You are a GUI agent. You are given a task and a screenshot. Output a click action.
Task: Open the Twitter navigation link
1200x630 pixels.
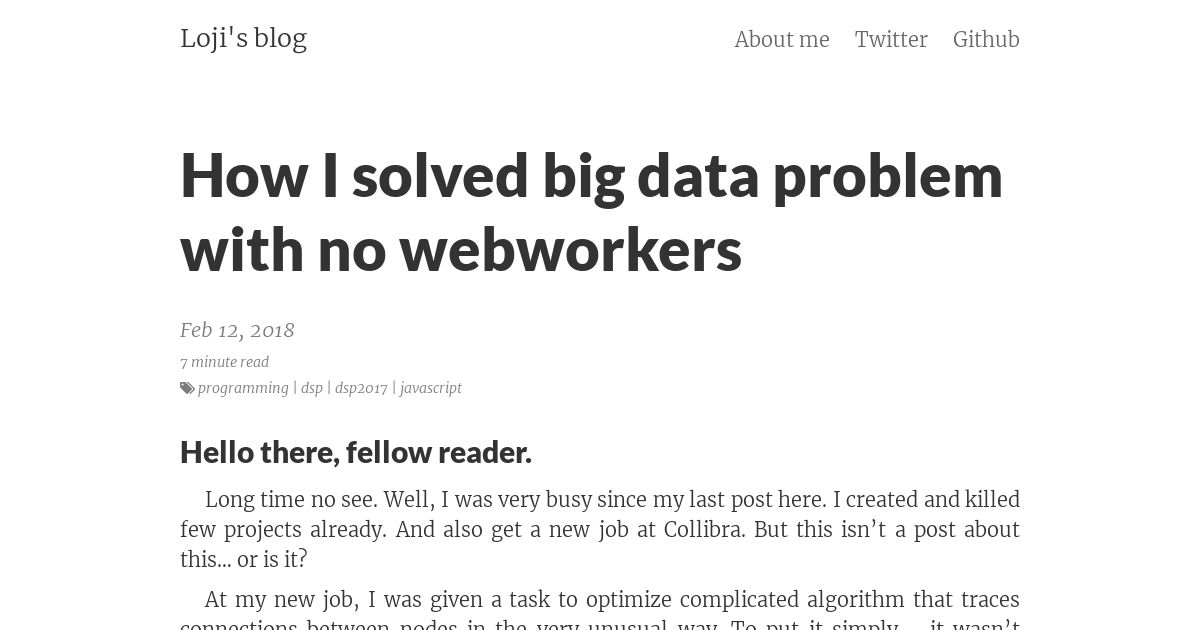[891, 39]
